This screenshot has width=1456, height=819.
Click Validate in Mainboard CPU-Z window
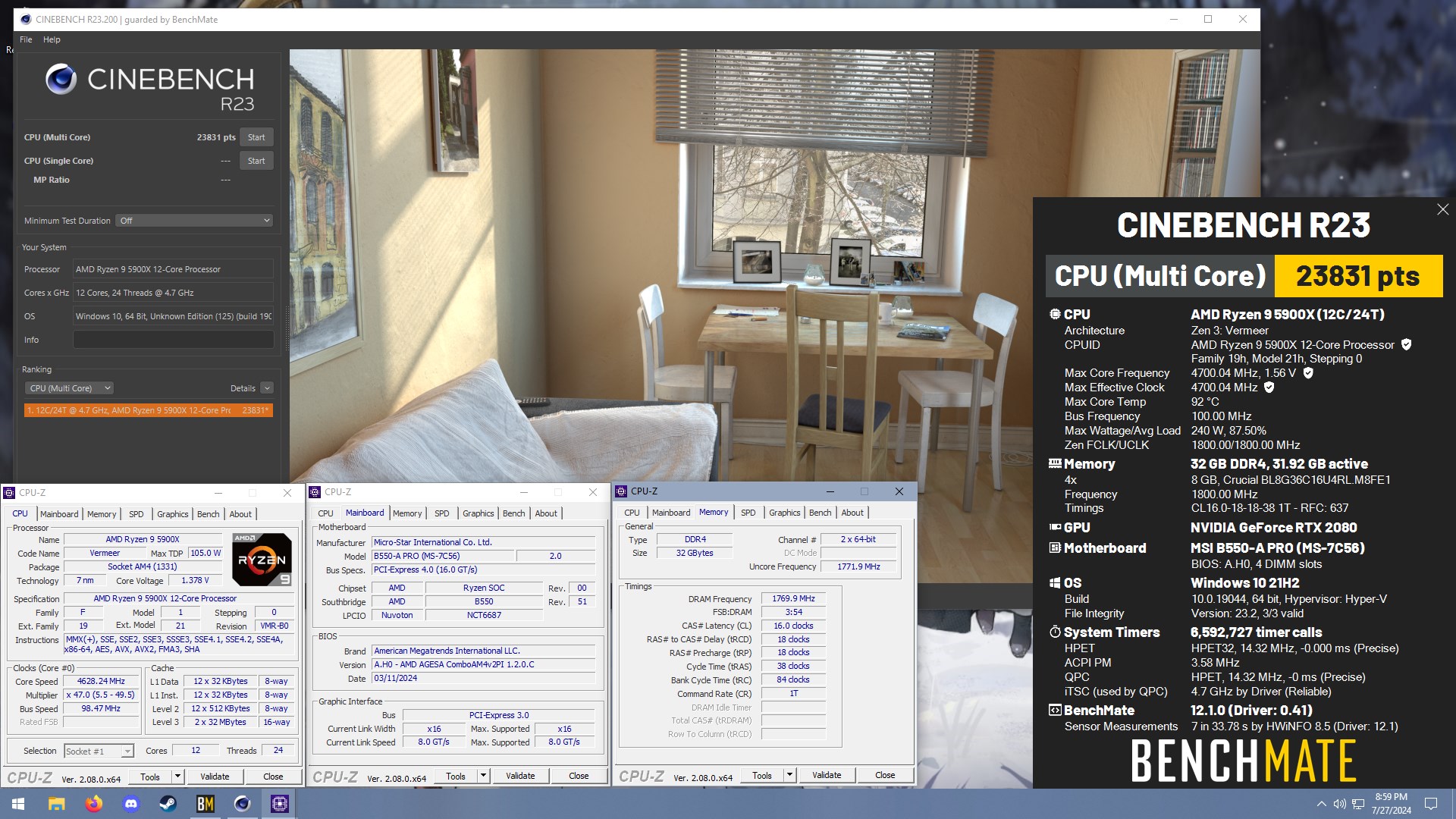click(x=520, y=776)
